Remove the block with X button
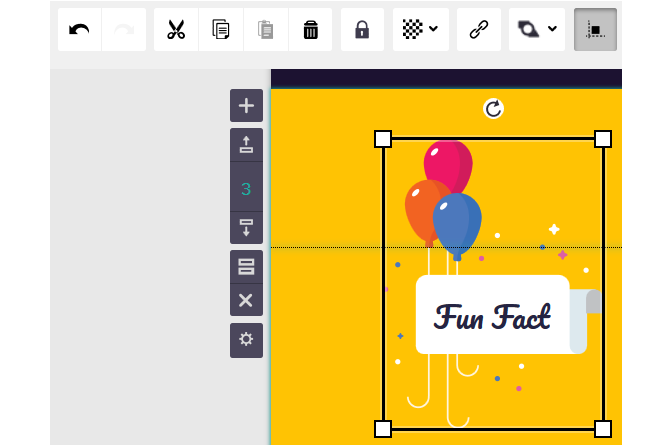The height and width of the screenshot is (445, 670). [x=247, y=300]
